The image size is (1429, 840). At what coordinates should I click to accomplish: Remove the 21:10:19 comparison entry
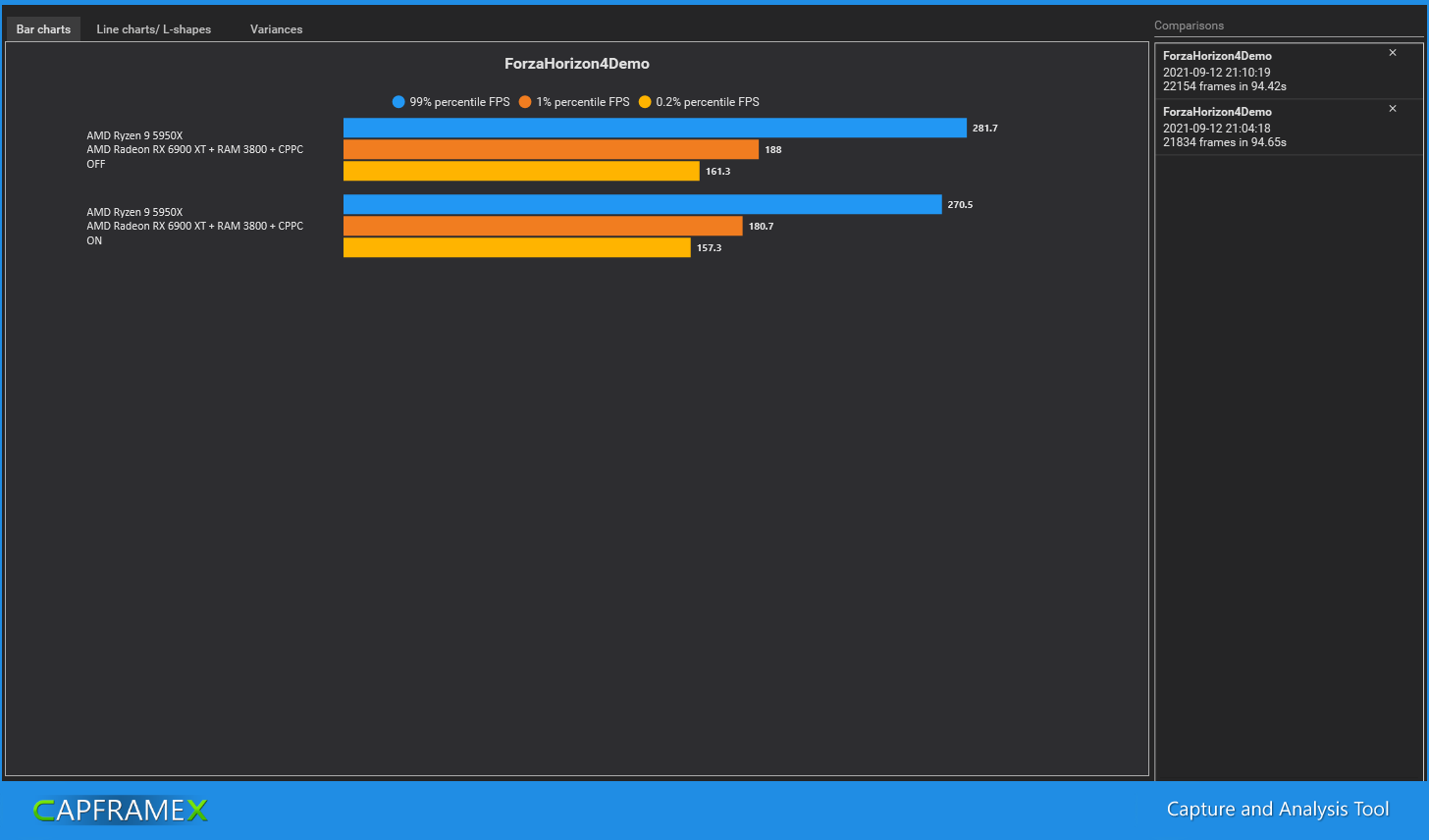click(1393, 53)
